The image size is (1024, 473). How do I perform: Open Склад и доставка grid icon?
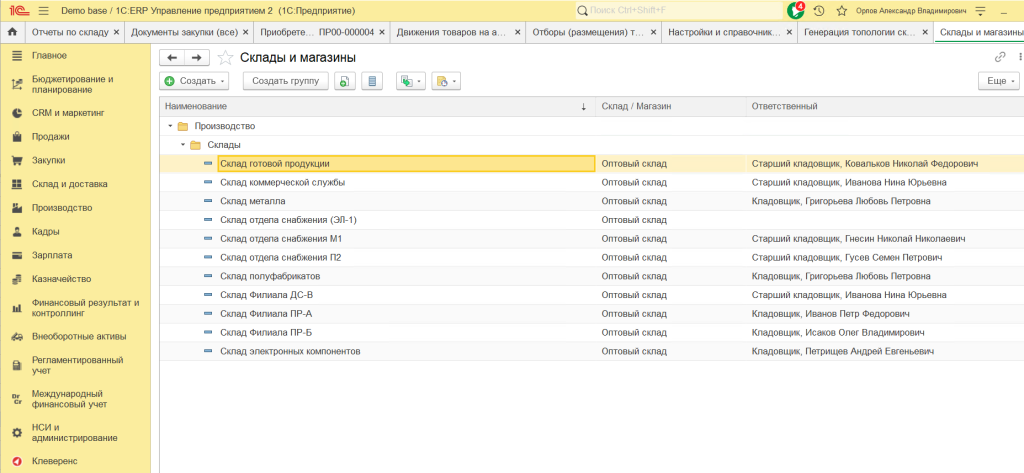18,184
